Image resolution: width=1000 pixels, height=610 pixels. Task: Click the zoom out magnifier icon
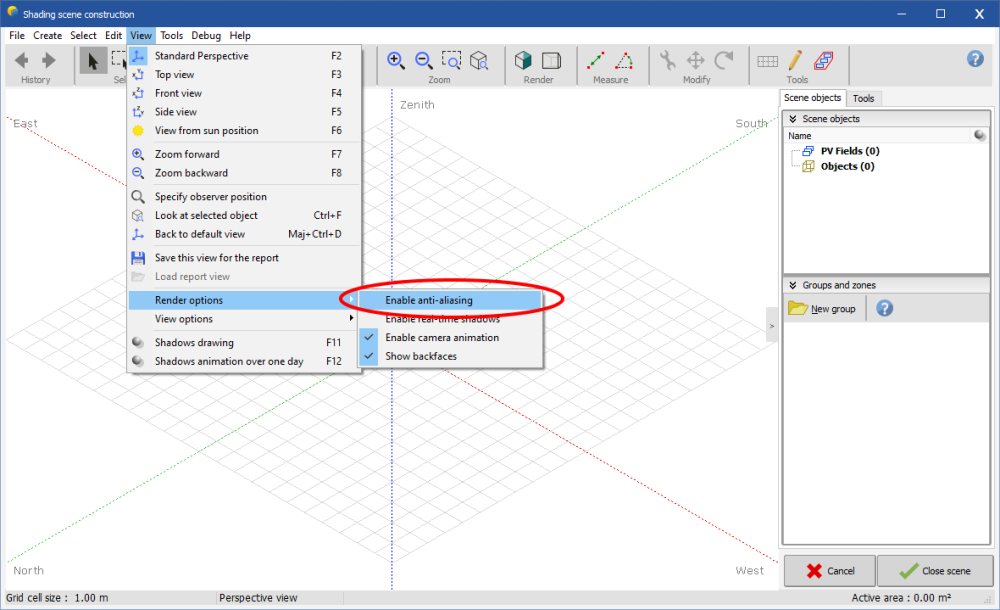click(423, 60)
